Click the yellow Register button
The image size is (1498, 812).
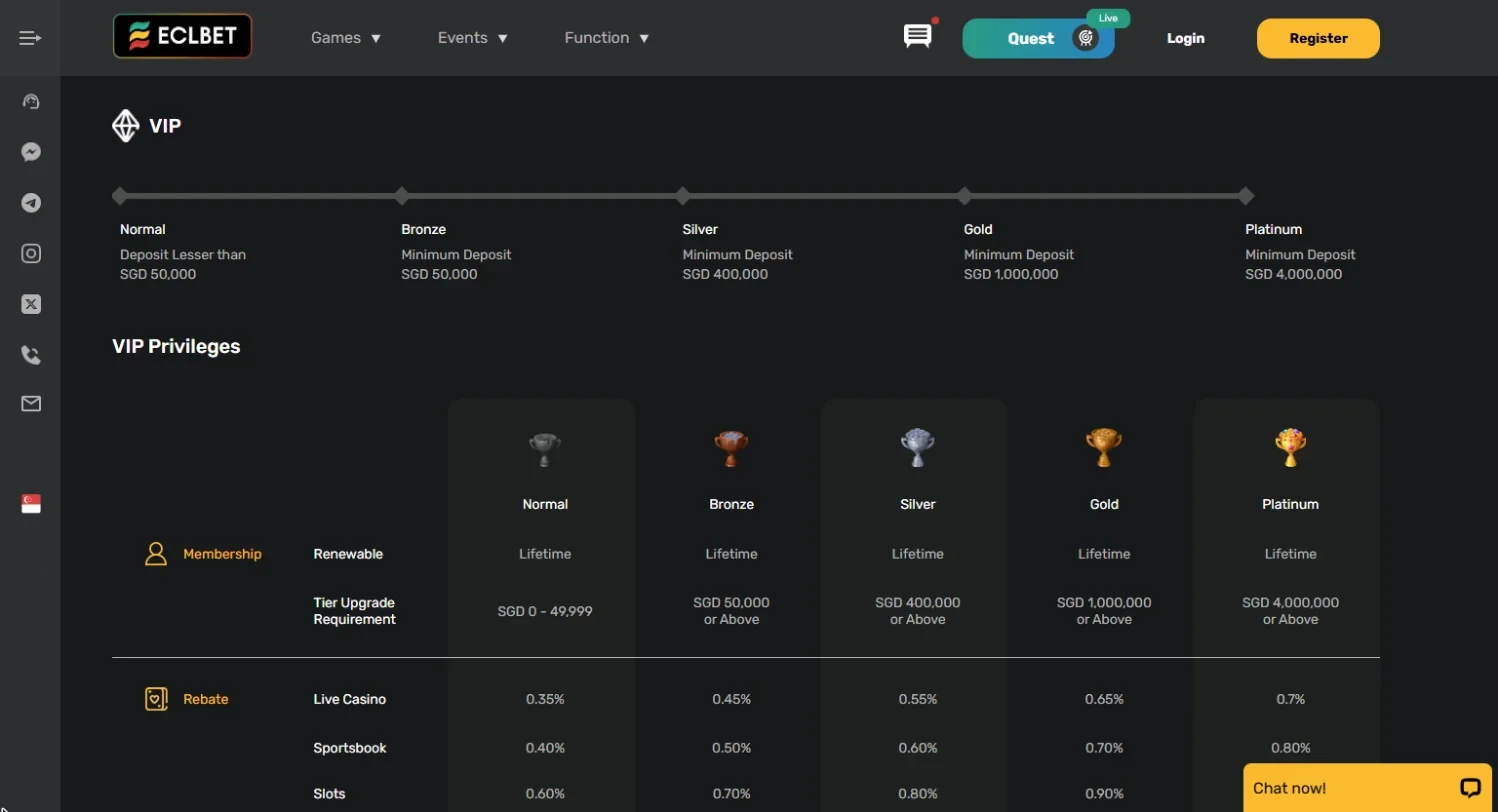pos(1318,38)
